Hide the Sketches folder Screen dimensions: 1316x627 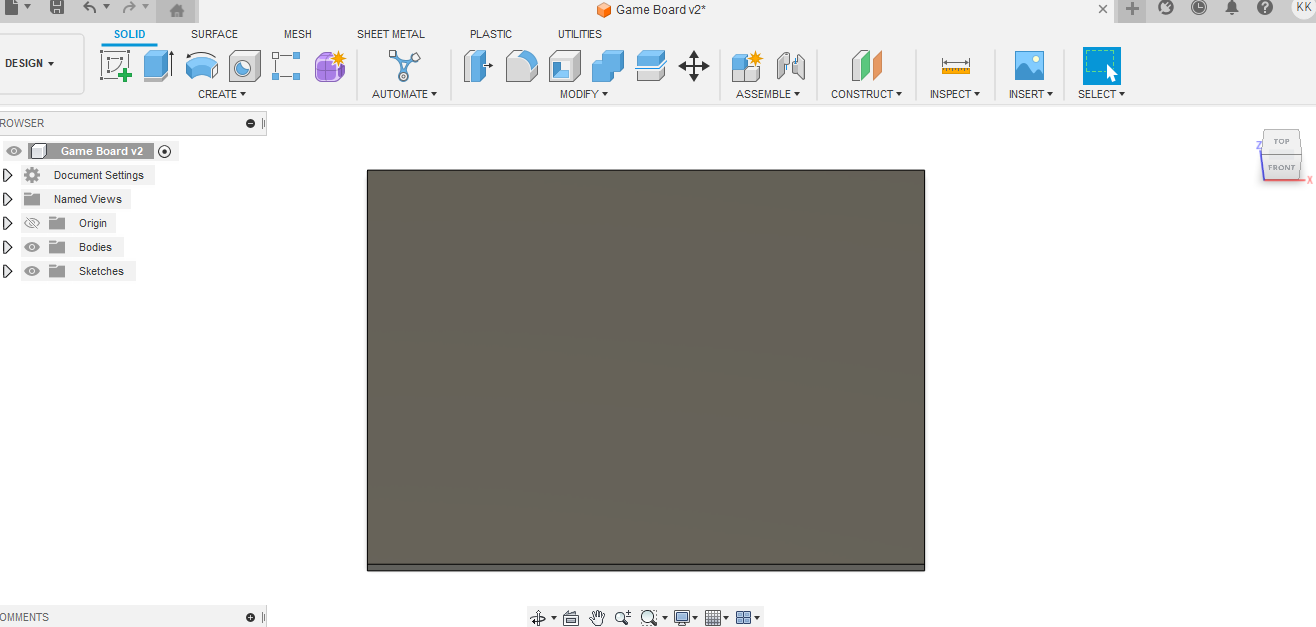(x=32, y=271)
